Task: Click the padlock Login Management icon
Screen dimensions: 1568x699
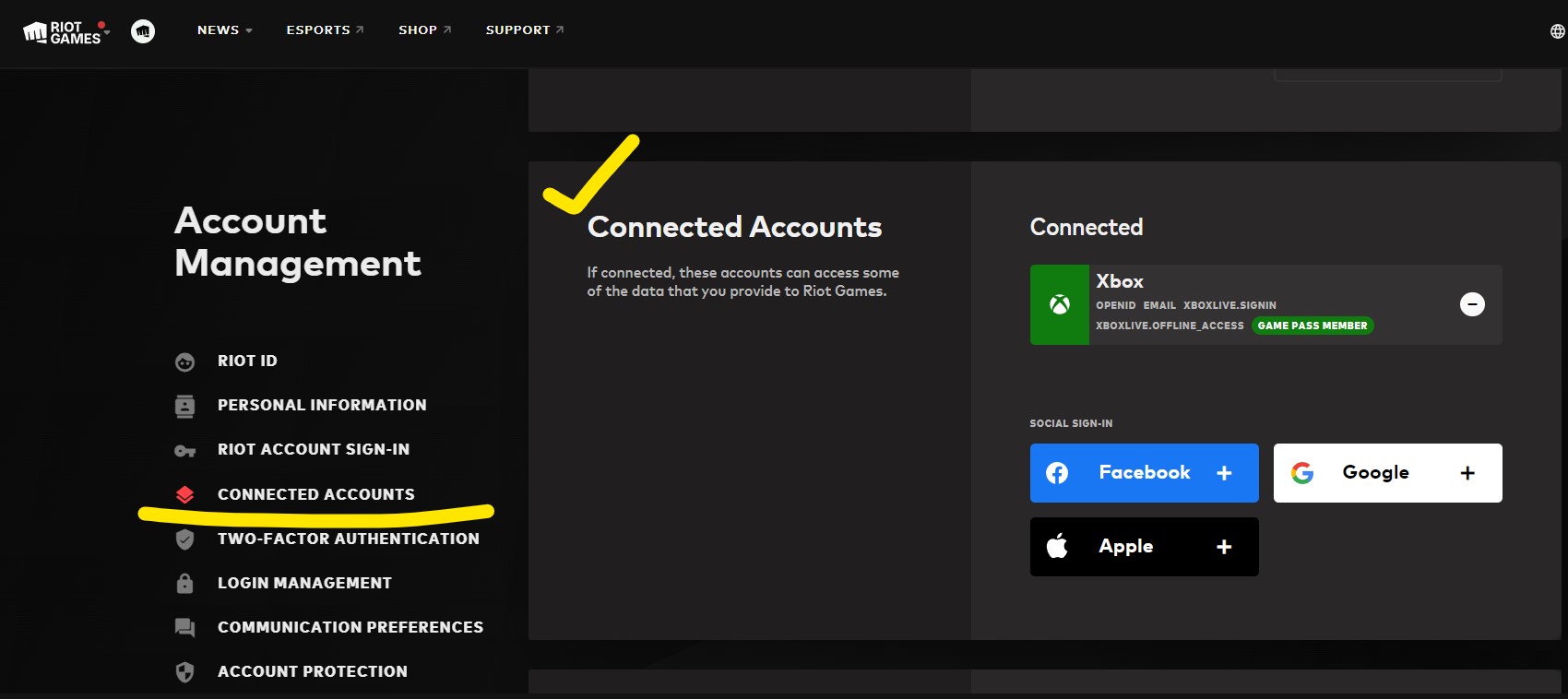Action: coord(184,583)
